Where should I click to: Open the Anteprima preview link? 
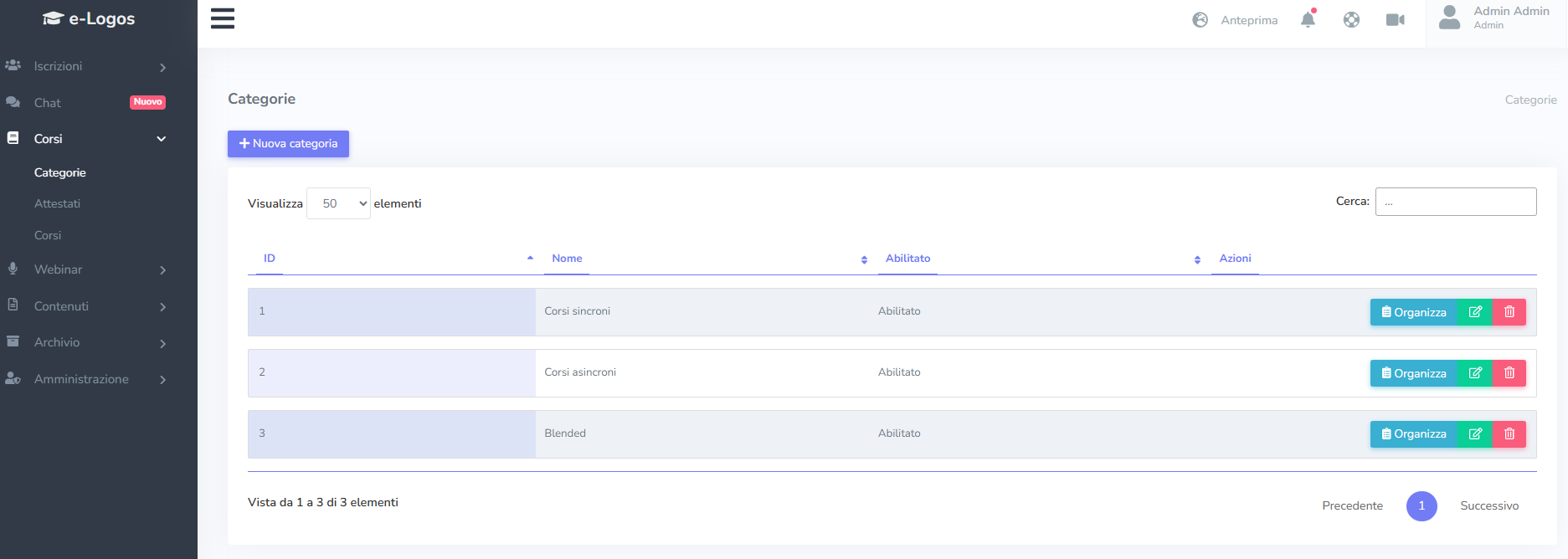[1236, 20]
